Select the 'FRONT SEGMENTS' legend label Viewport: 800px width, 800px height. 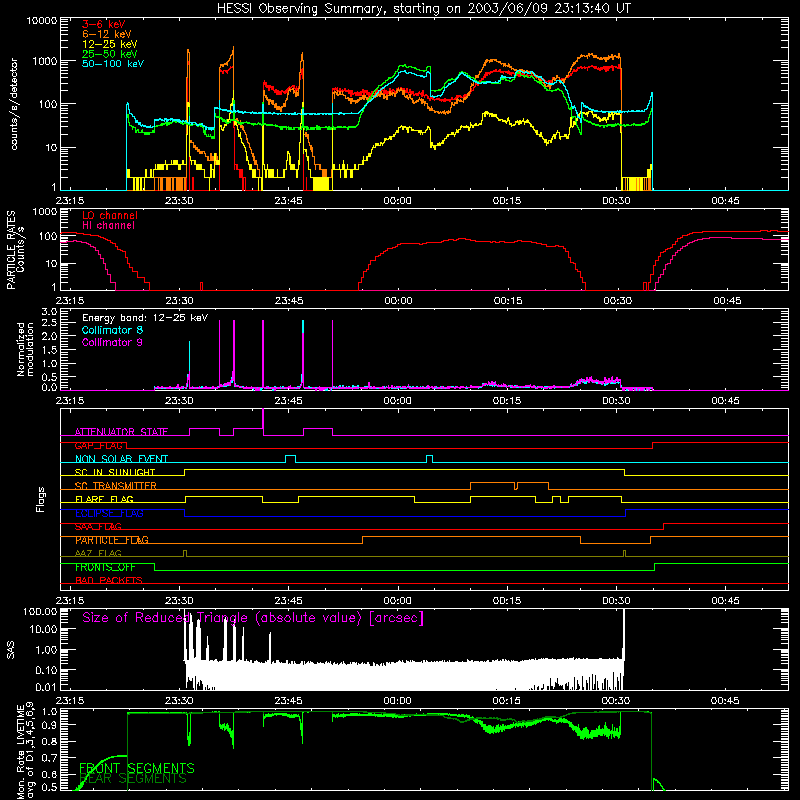137,768
